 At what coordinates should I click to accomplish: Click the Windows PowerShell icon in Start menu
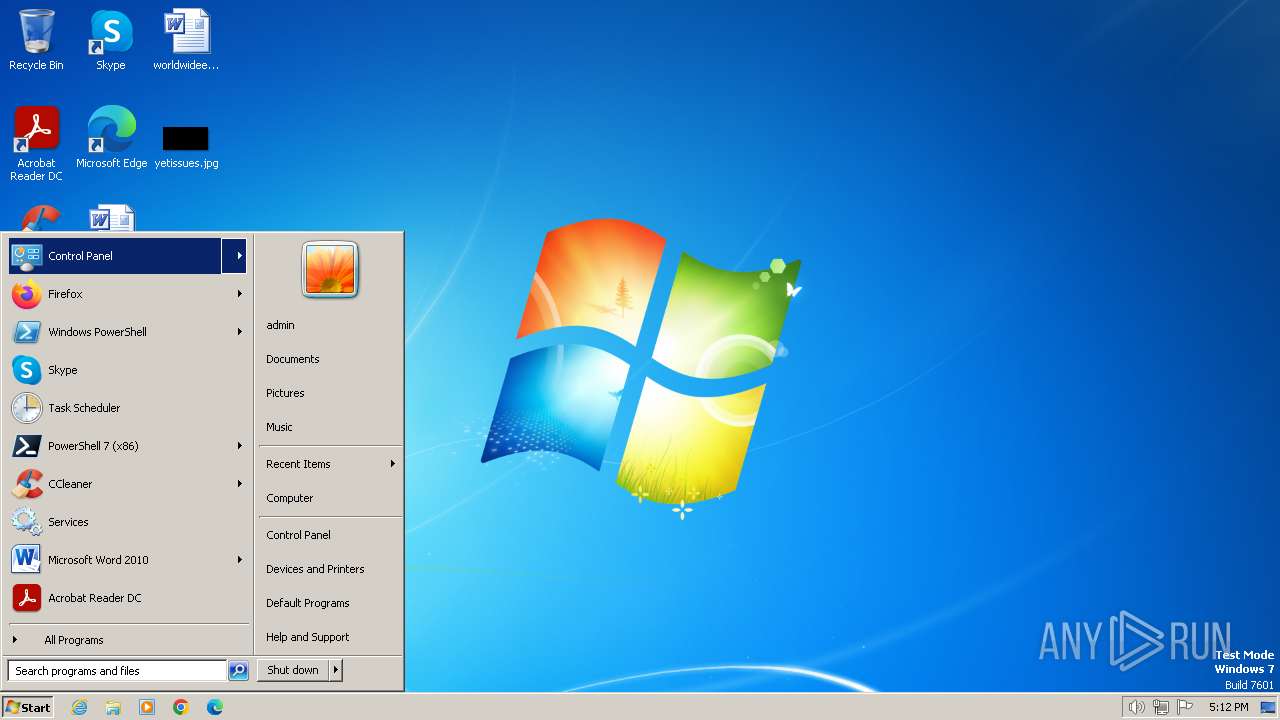27,332
